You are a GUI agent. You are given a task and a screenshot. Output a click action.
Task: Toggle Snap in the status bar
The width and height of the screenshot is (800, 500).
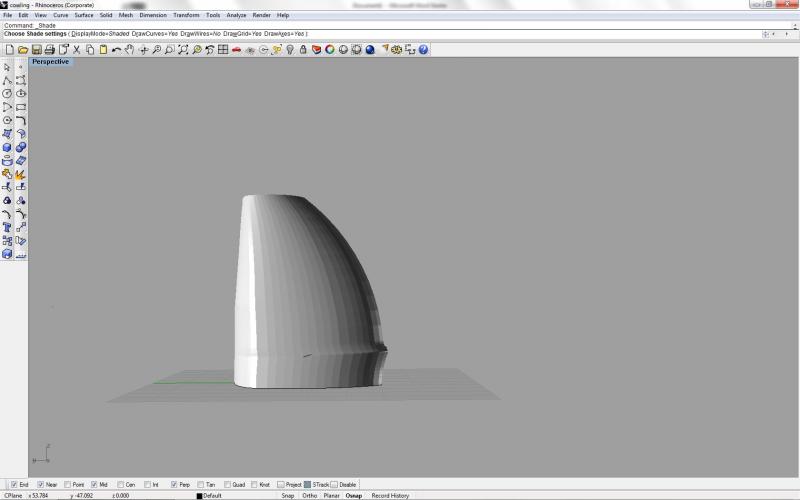pos(288,495)
